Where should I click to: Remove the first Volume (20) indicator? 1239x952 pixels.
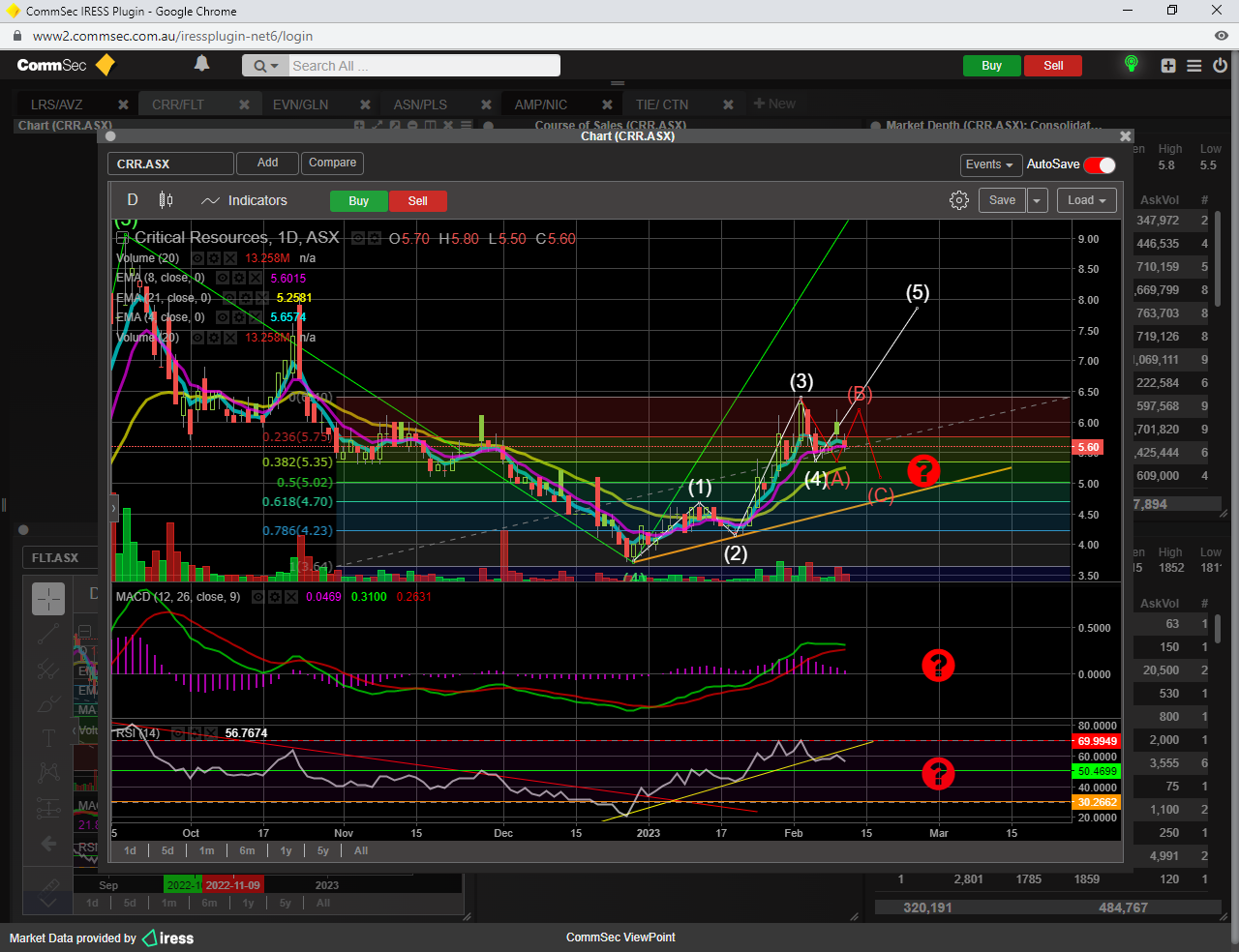click(229, 258)
